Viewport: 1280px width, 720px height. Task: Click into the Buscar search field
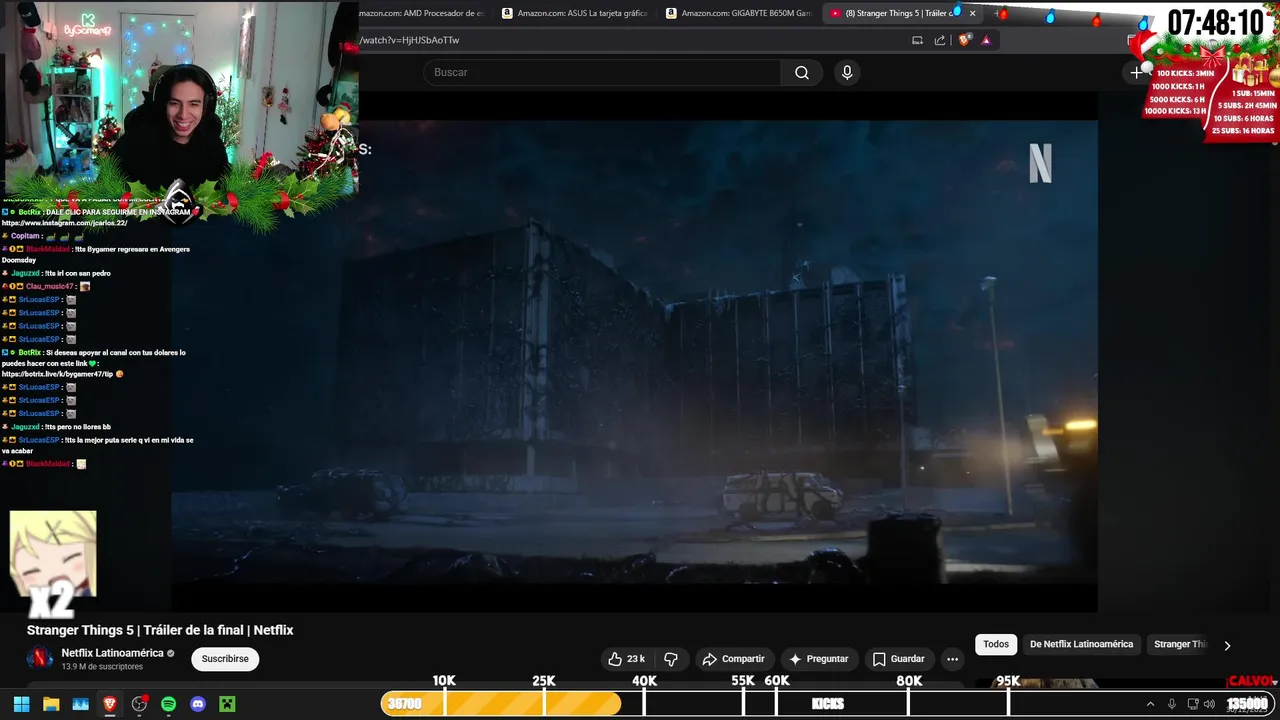tap(602, 72)
